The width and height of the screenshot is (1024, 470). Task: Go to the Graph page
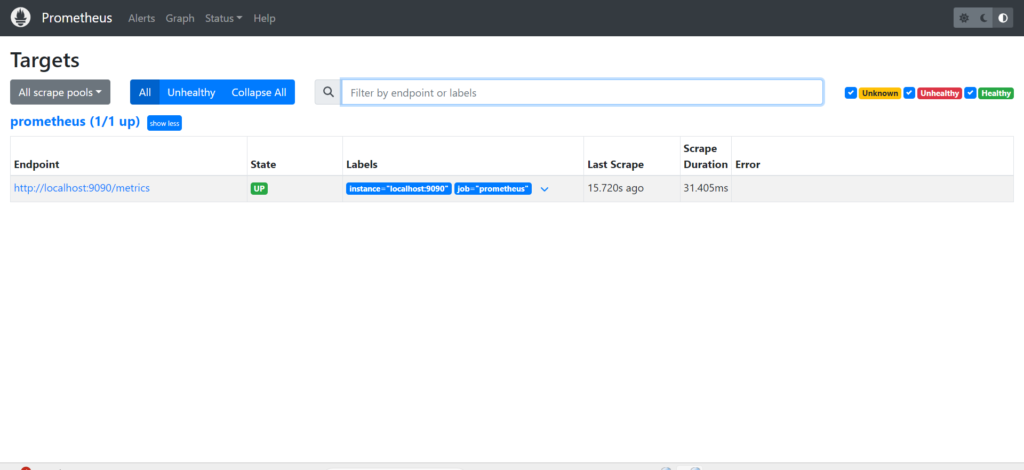180,18
